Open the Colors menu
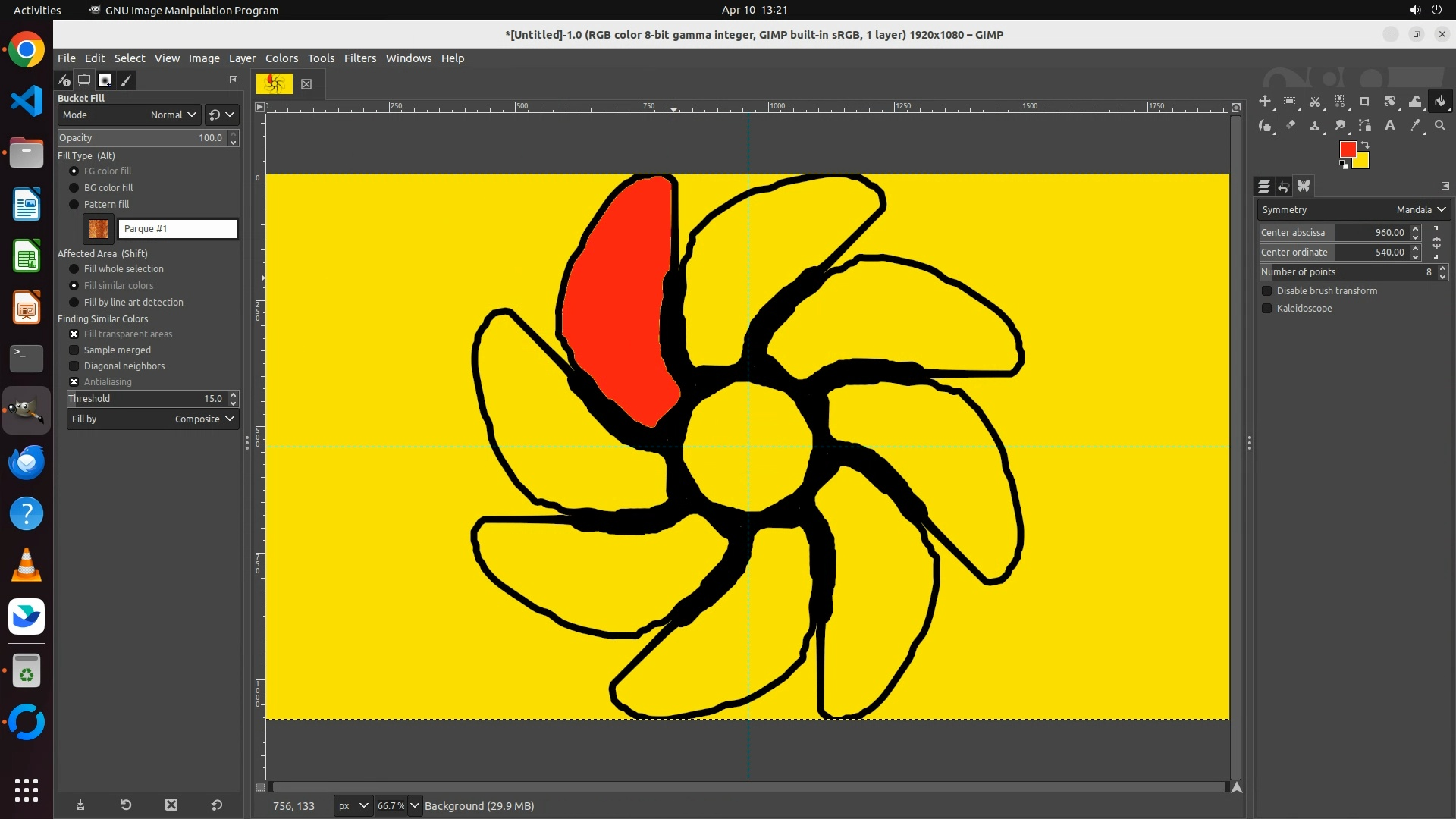This screenshot has height=819, width=1456. pos(281,58)
